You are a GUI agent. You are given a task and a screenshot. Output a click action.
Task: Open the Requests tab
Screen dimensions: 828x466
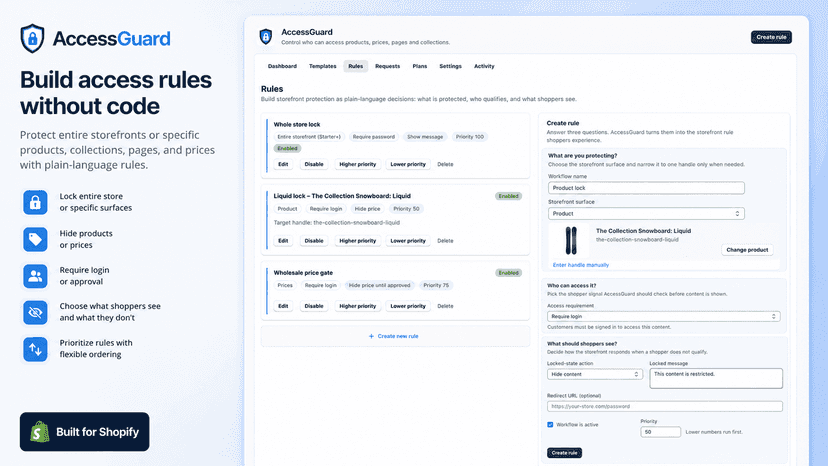388,66
